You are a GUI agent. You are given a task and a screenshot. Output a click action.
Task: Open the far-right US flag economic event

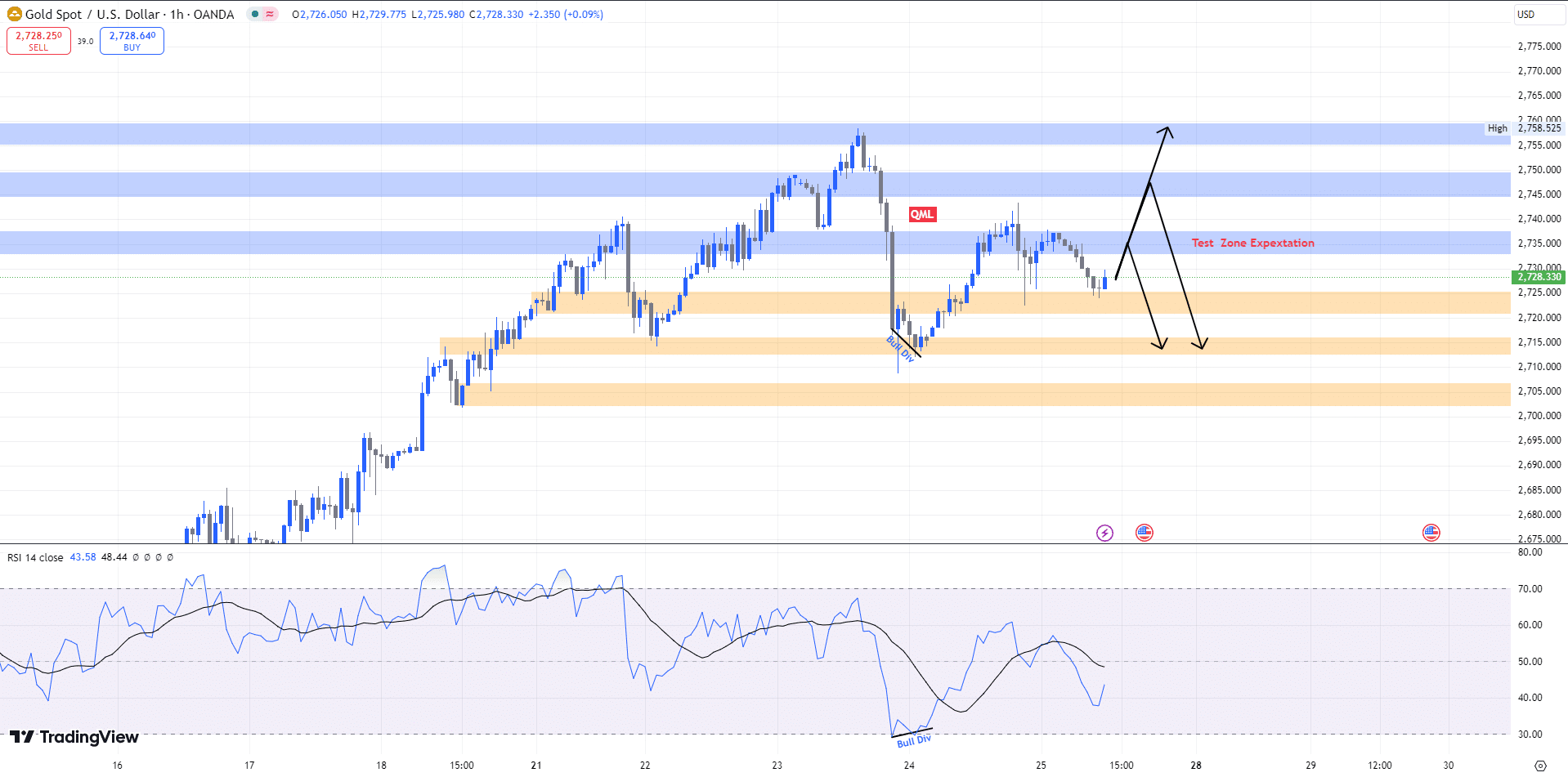tap(1431, 533)
